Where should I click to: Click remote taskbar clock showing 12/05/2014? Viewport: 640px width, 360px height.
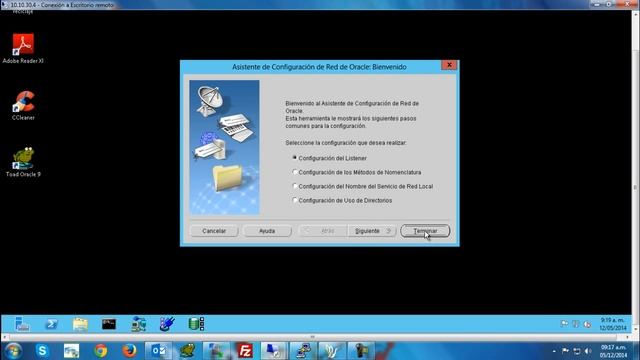[613, 324]
